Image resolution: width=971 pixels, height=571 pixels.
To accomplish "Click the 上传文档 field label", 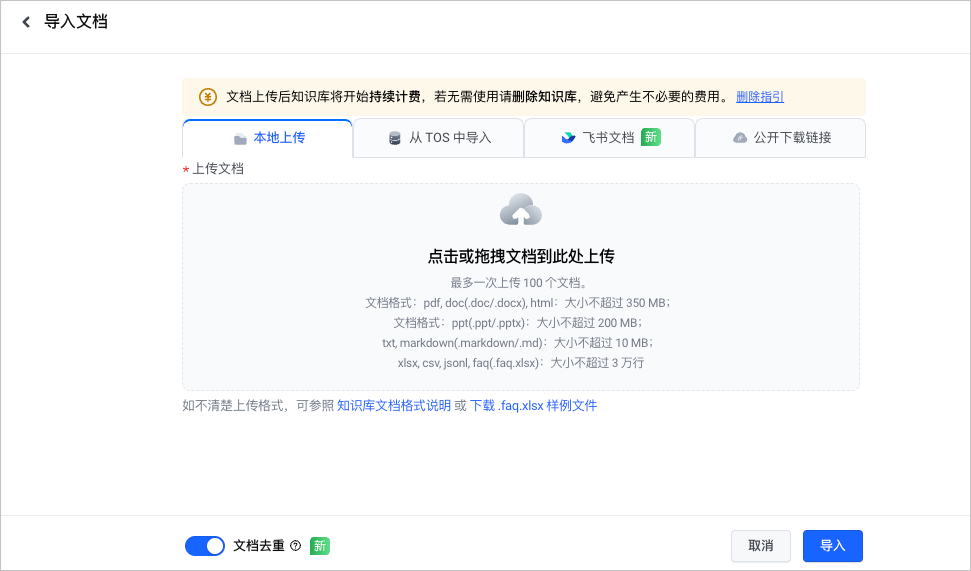I will tap(218, 168).
